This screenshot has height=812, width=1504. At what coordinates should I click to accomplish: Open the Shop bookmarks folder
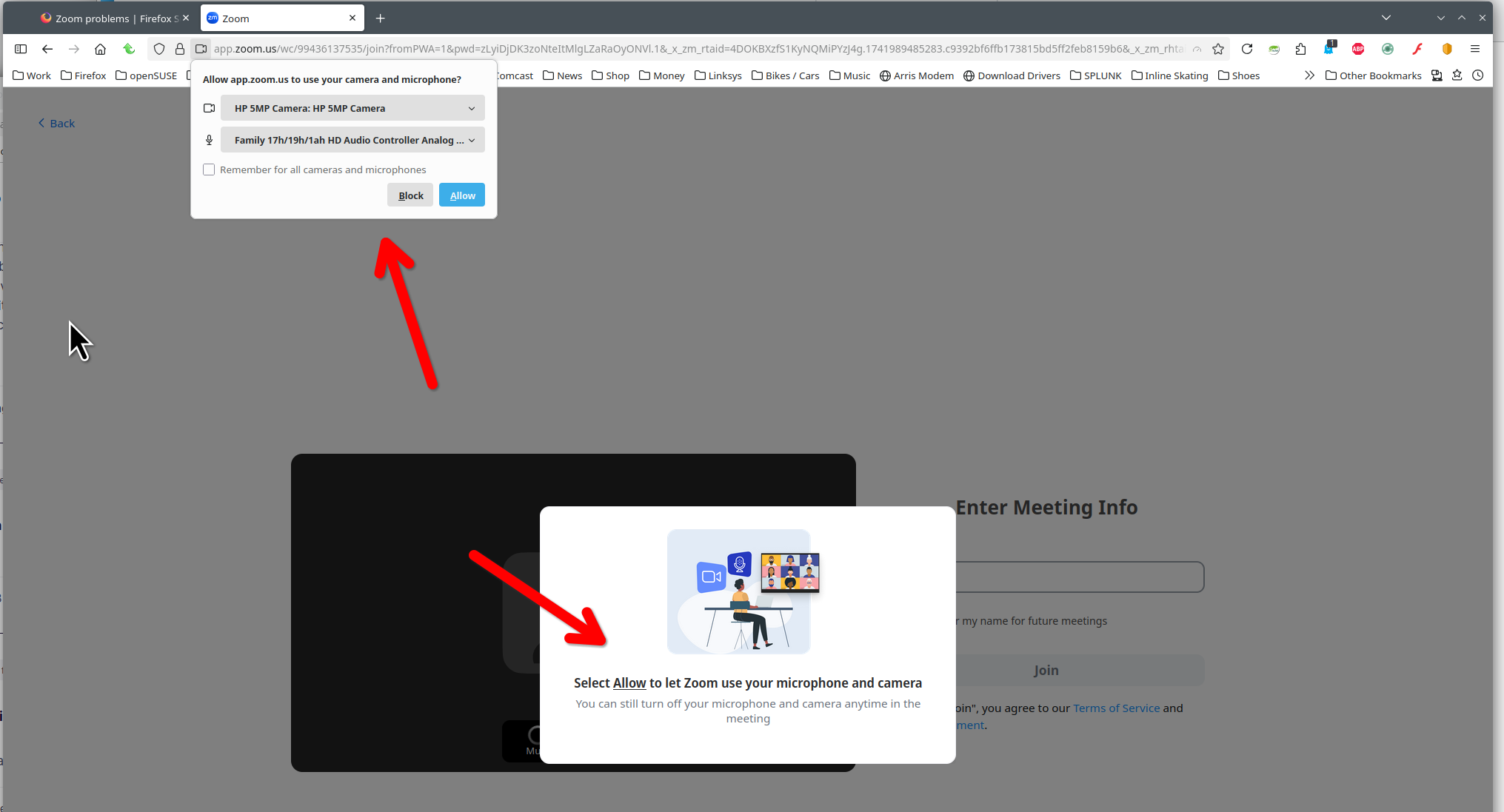pos(610,76)
